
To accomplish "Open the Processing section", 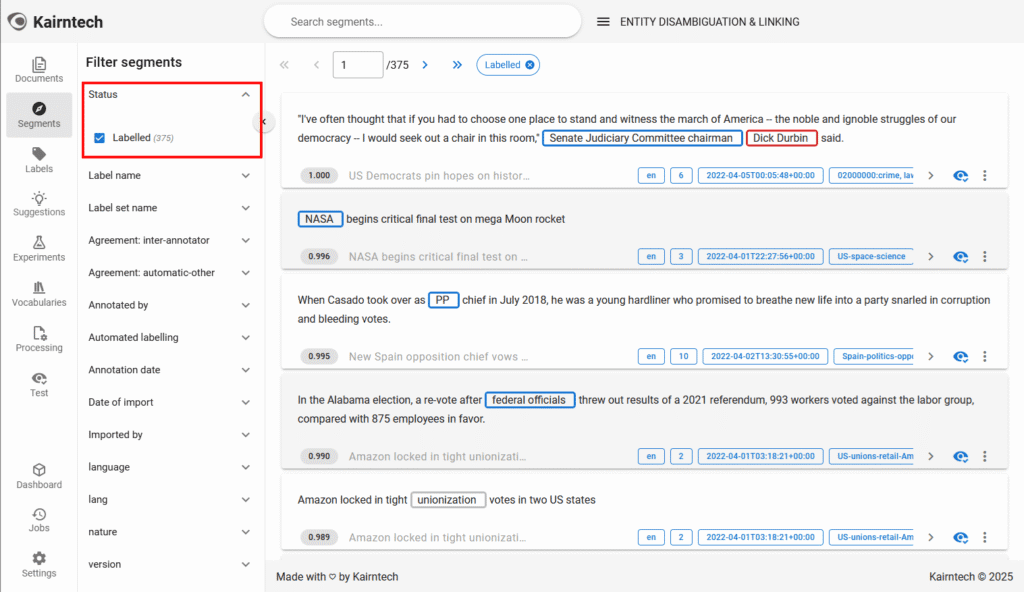I will click(x=39, y=339).
